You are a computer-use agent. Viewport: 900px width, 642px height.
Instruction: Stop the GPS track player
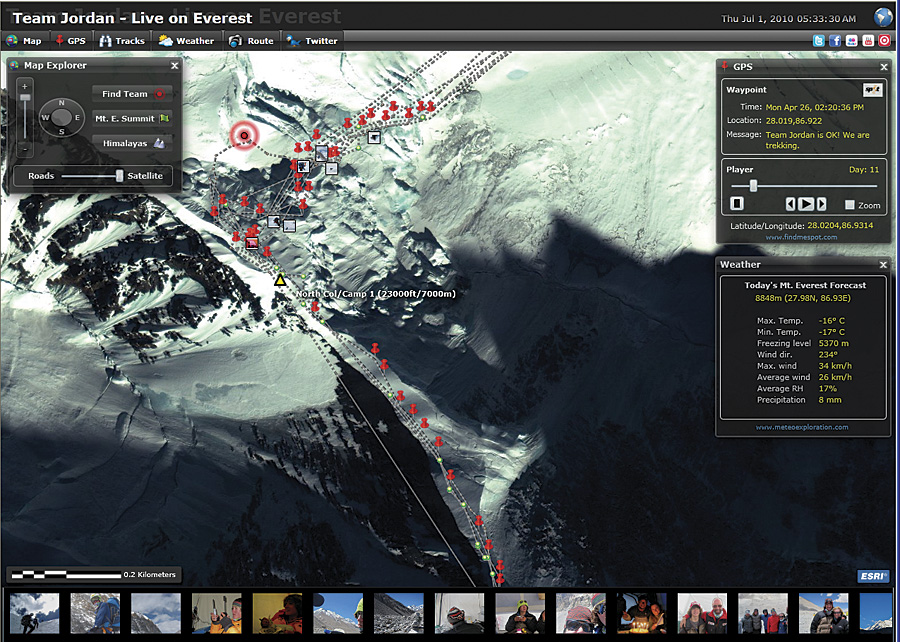coord(737,204)
